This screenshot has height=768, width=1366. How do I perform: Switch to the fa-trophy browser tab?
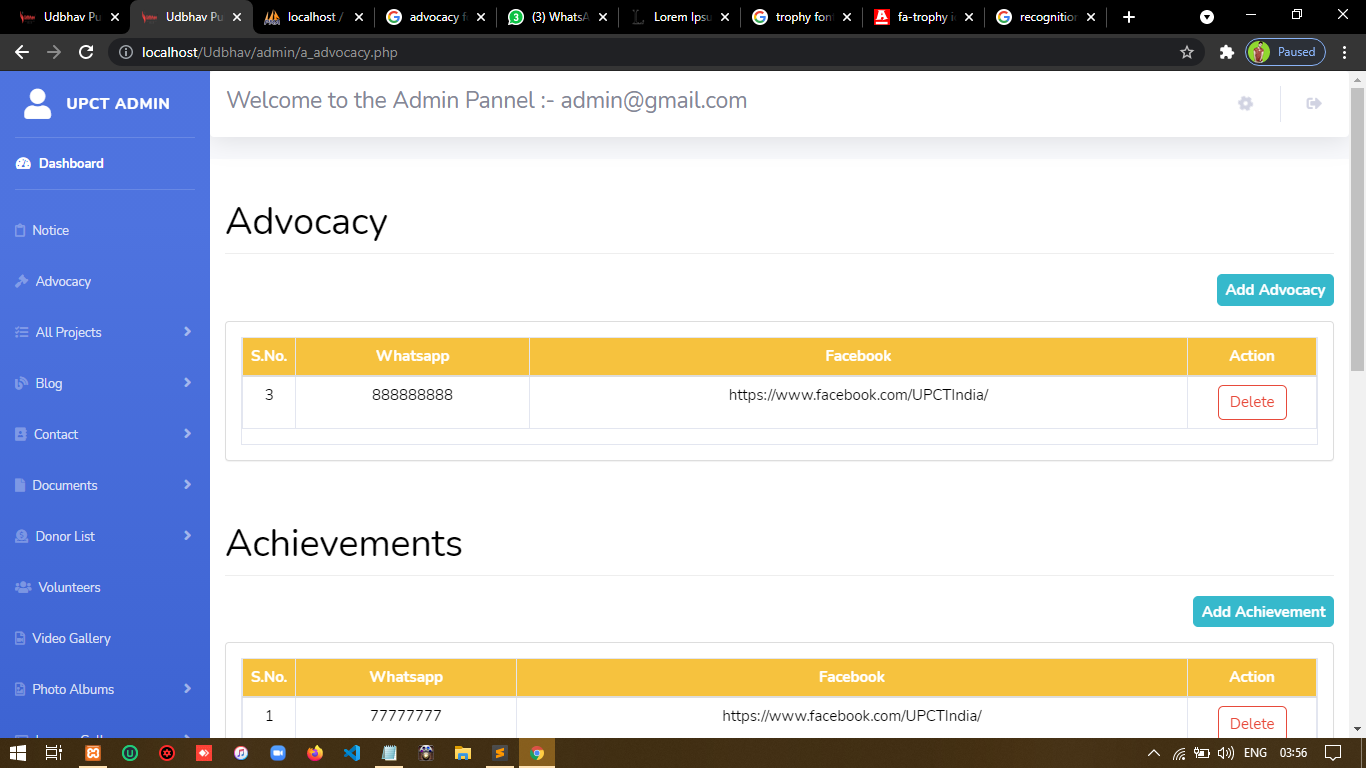pyautogui.click(x=923, y=17)
